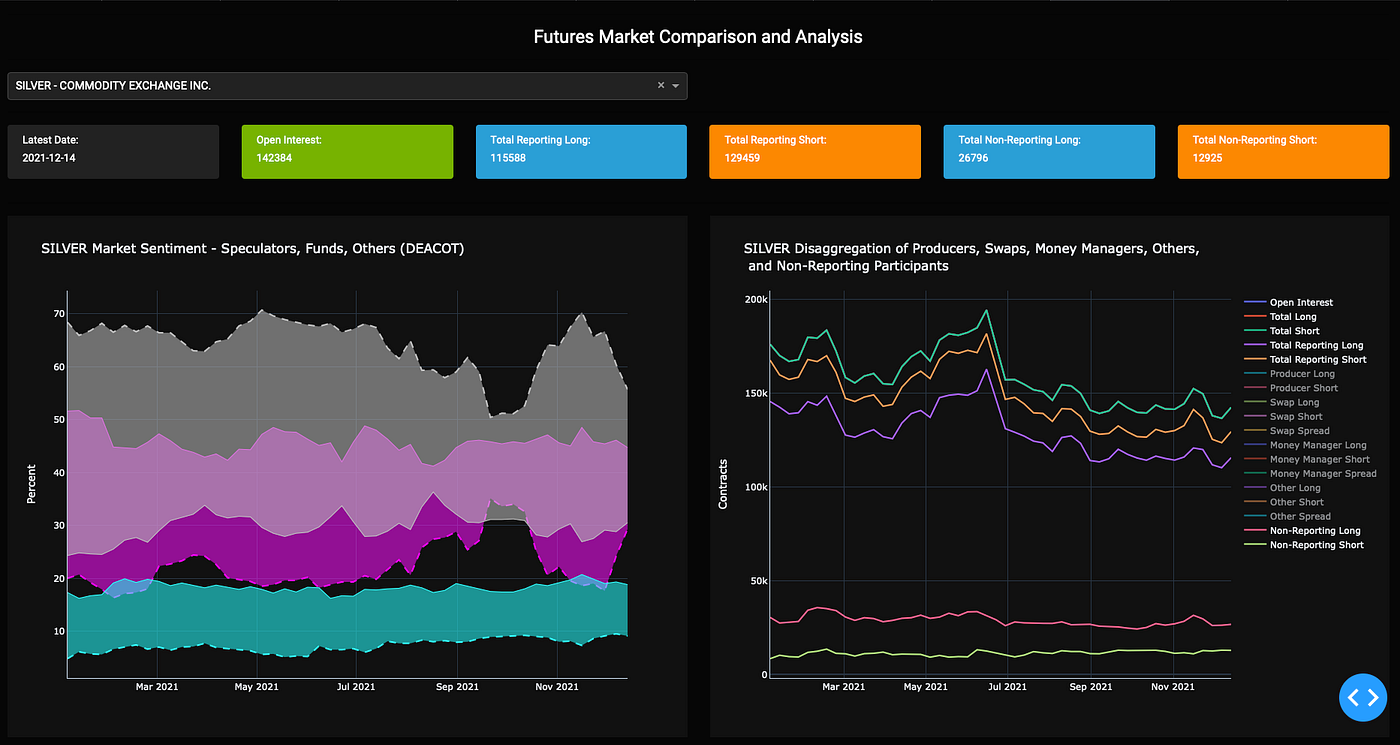The image size is (1400, 745).
Task: Click inside the commodity search input field
Action: point(300,86)
